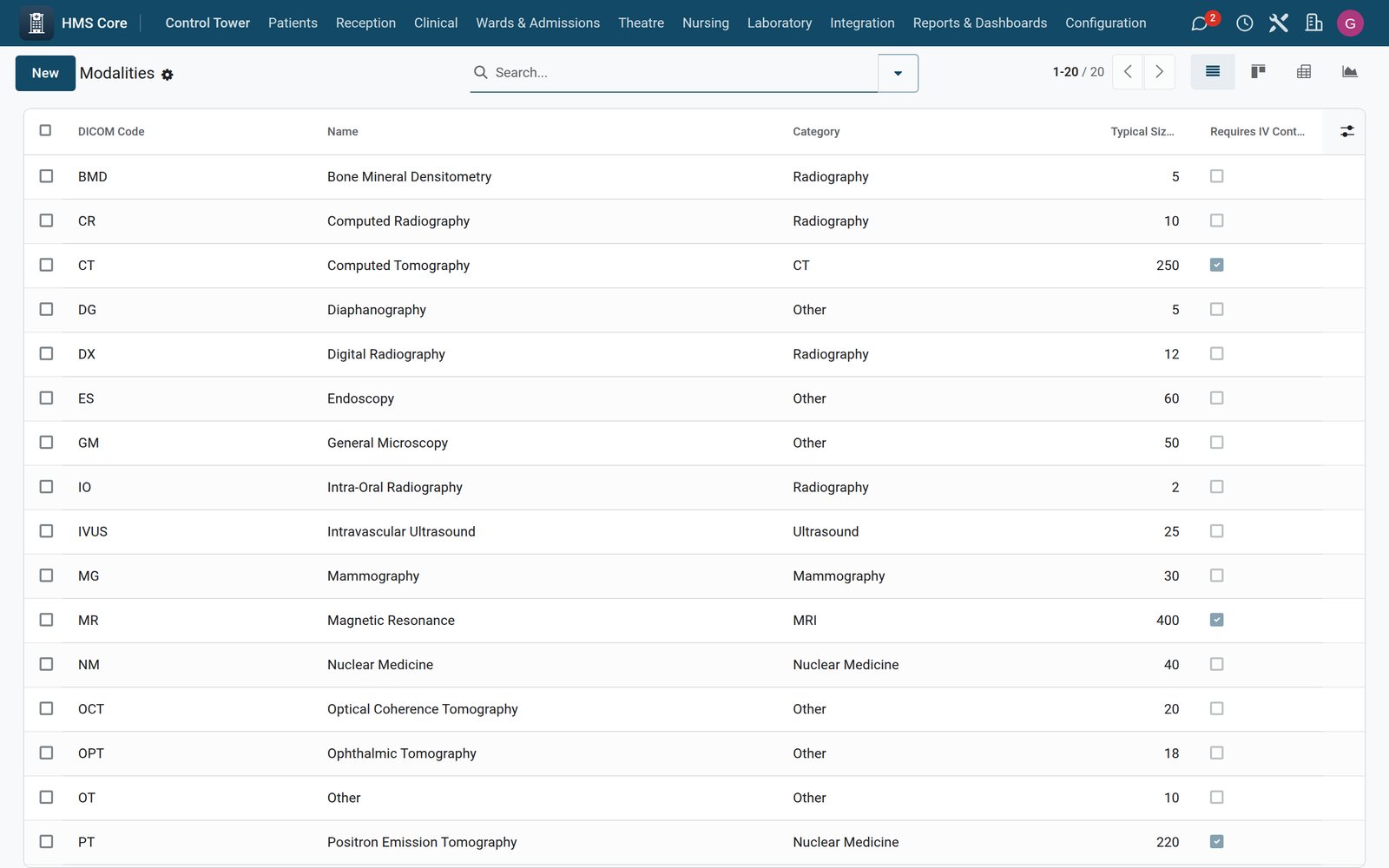1389x868 pixels.
Task: Switch to kanban view
Action: pos(1258,72)
